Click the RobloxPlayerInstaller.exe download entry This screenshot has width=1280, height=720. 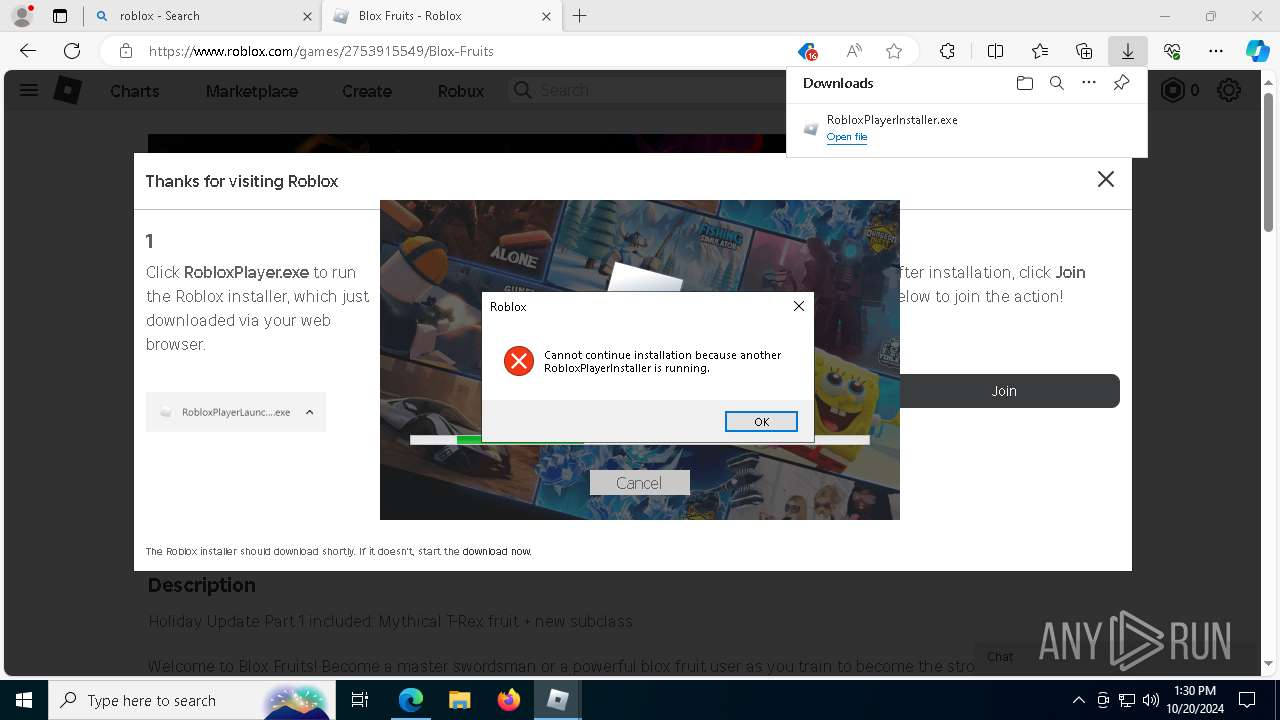pos(966,128)
